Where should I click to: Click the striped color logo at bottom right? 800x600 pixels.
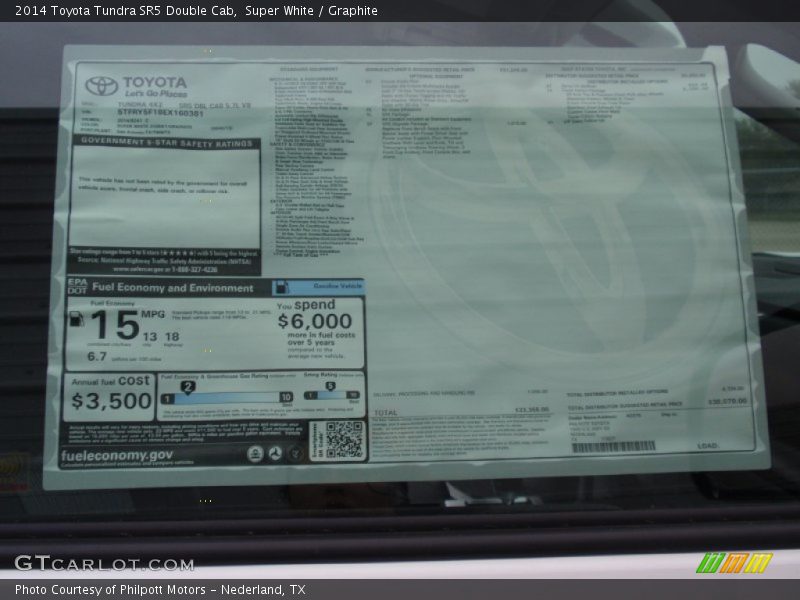(733, 563)
